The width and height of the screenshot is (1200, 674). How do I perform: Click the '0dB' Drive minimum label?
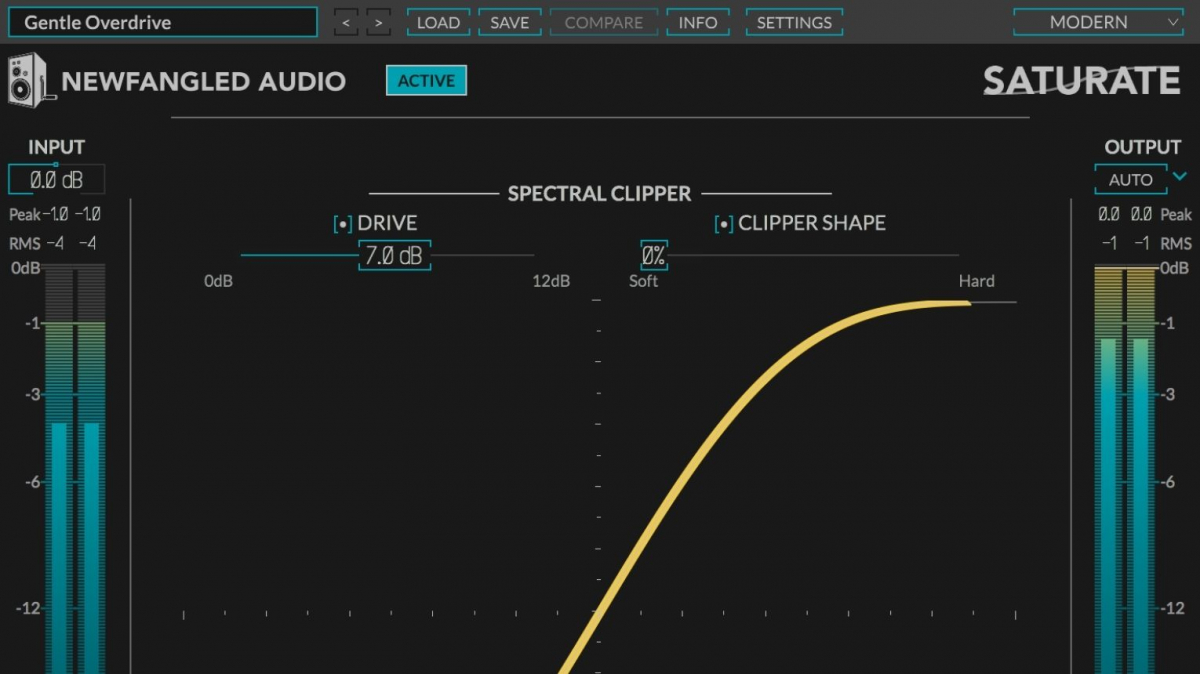[218, 281]
